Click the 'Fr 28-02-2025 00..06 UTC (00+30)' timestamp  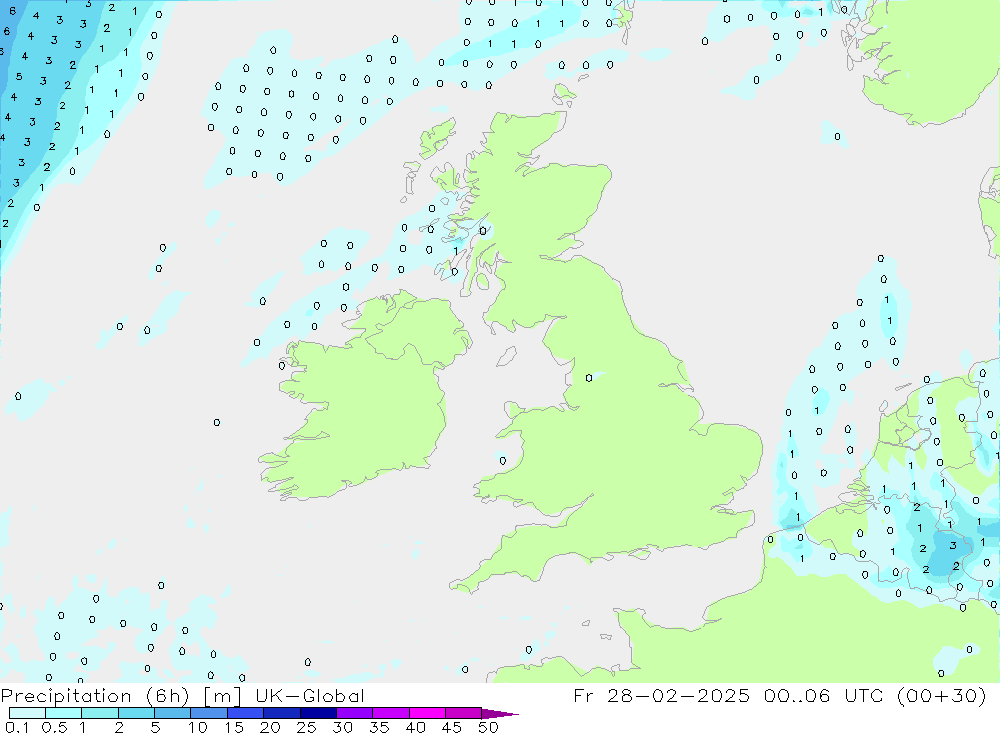tap(779, 696)
